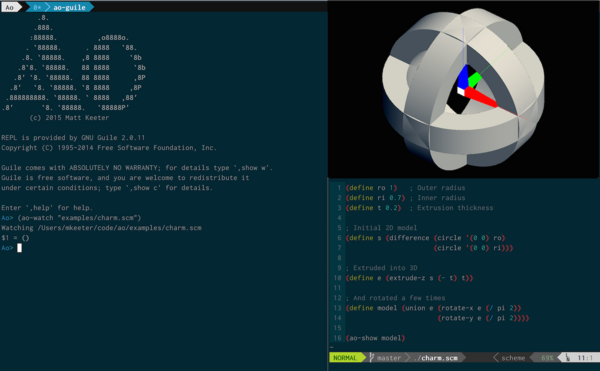Image resolution: width=600 pixels, height=371 pixels.
Task: Click the ao-watch command line in REPL
Action: 71,218
